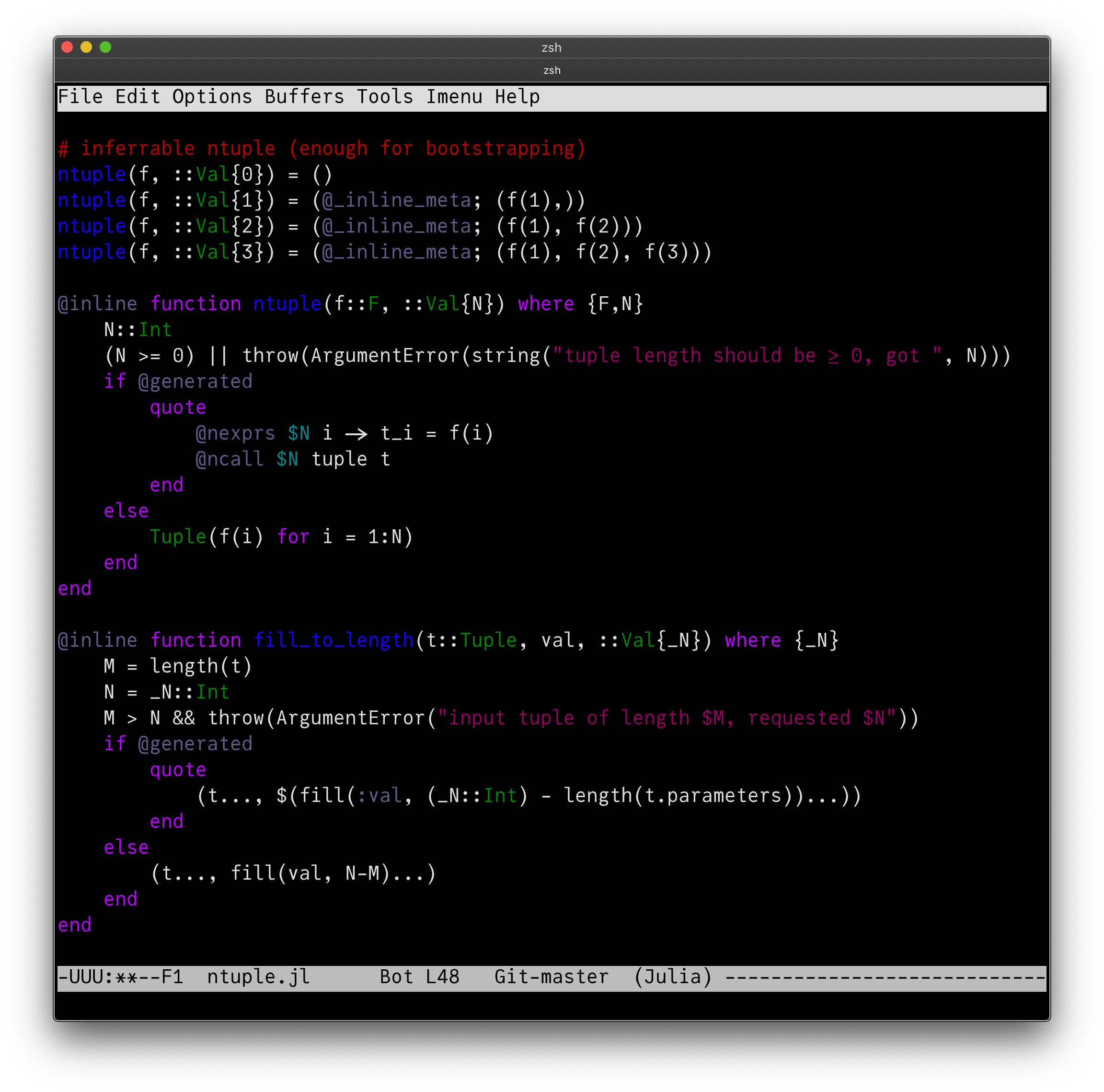Click the ntuple line with Val{0}

pyautogui.click(x=195, y=174)
